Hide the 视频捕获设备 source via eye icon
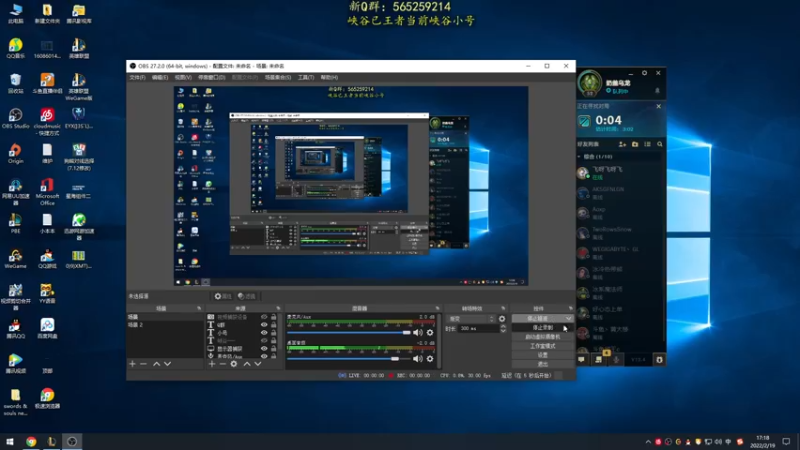The height and width of the screenshot is (450, 800). click(264, 317)
